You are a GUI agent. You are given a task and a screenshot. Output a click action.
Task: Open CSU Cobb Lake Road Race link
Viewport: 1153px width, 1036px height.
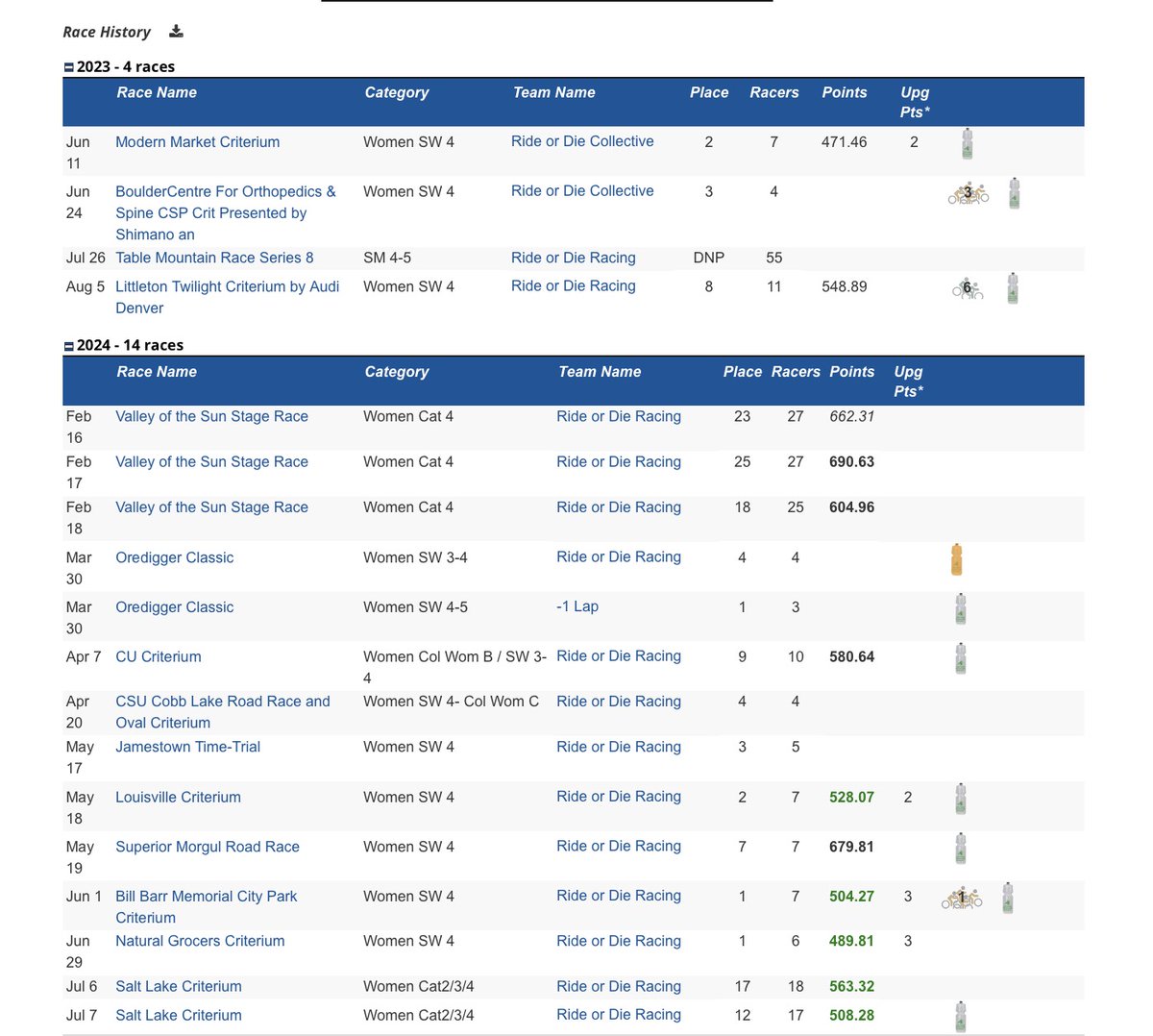coord(223,712)
